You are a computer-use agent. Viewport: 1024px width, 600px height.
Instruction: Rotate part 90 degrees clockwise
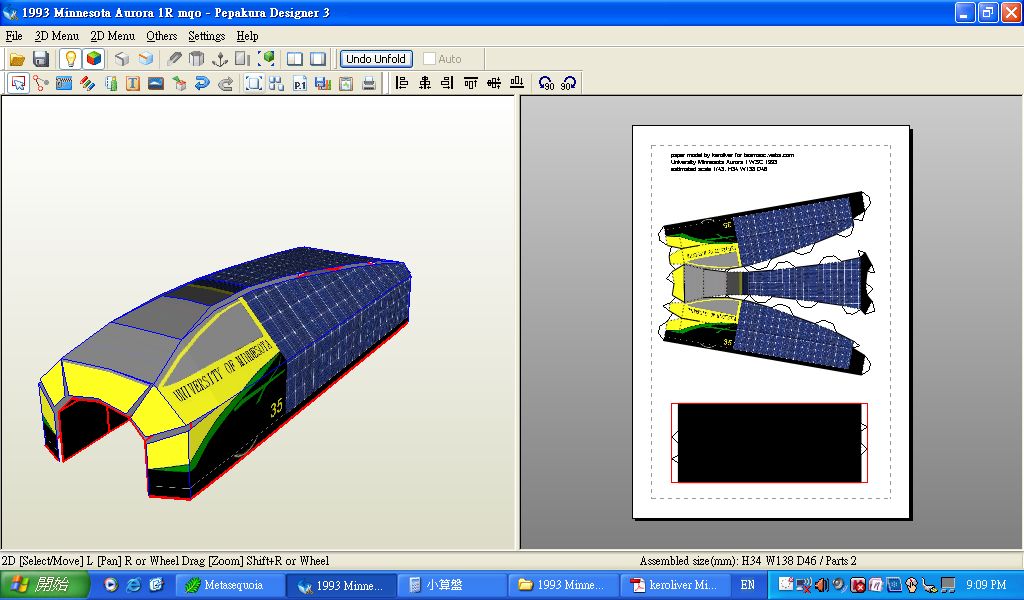tap(569, 84)
